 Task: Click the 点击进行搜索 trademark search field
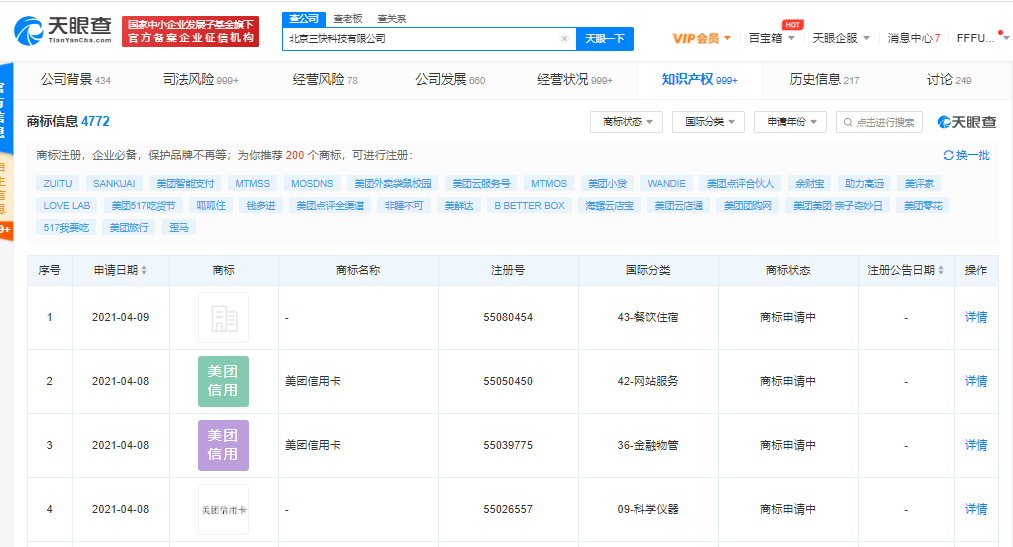point(879,122)
